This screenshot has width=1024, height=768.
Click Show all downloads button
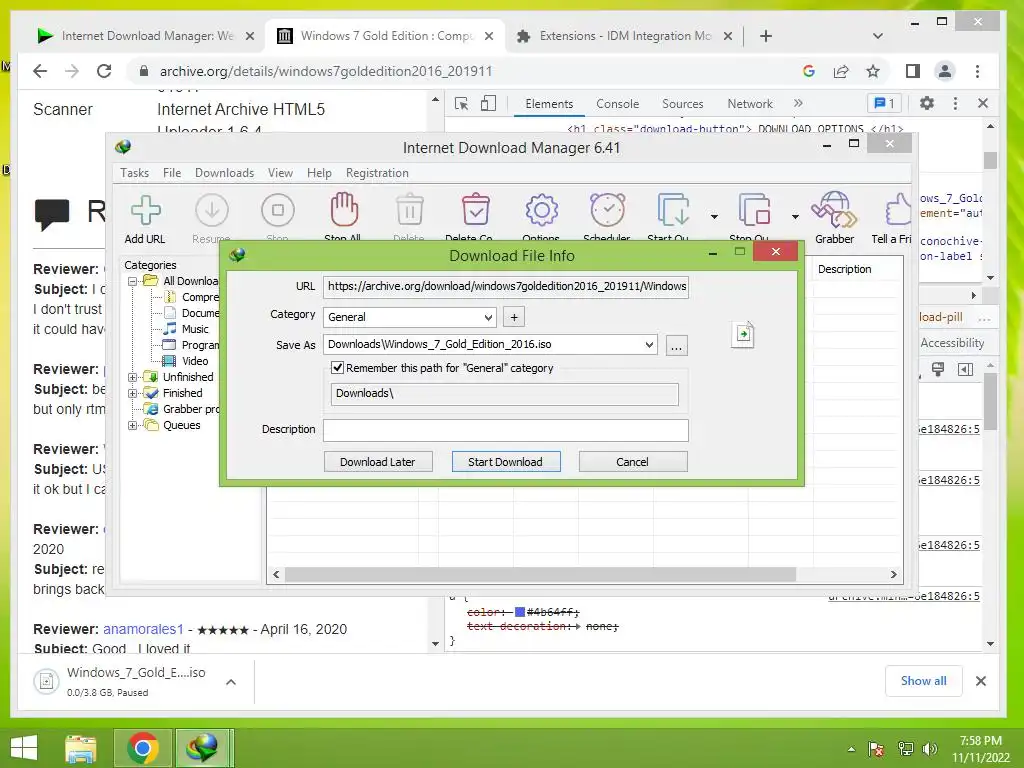[x=923, y=680]
